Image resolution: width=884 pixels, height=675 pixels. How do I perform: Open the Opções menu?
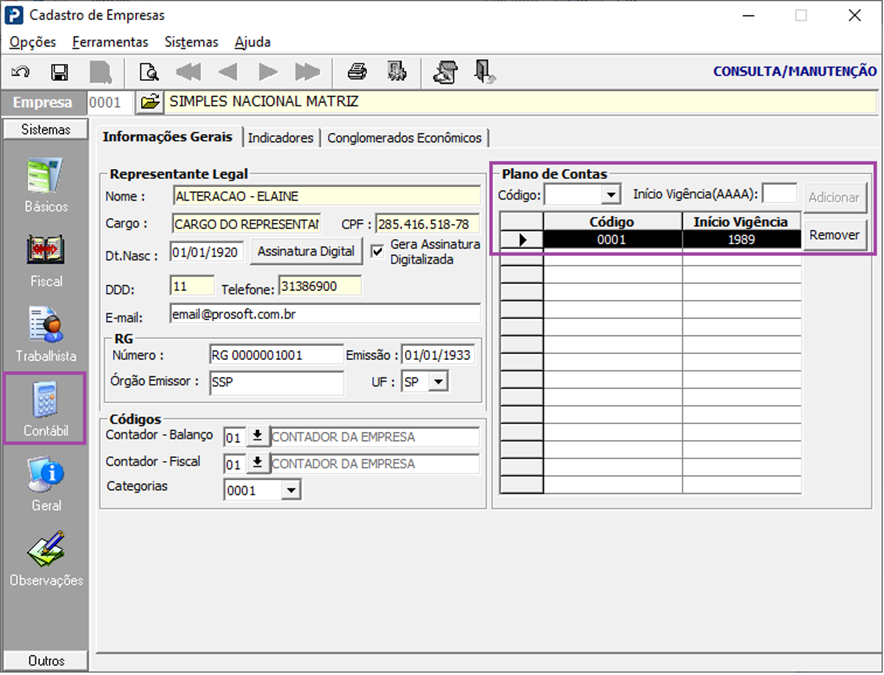pos(33,42)
